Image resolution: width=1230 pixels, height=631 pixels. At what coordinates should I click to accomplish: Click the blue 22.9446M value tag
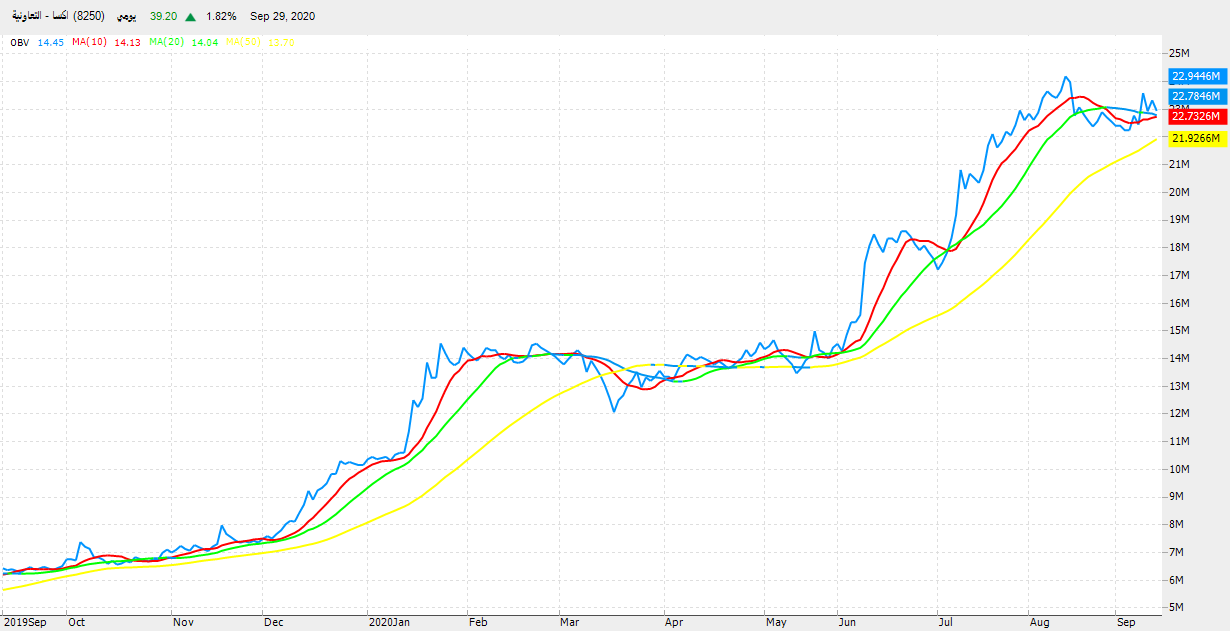pyautogui.click(x=1196, y=76)
